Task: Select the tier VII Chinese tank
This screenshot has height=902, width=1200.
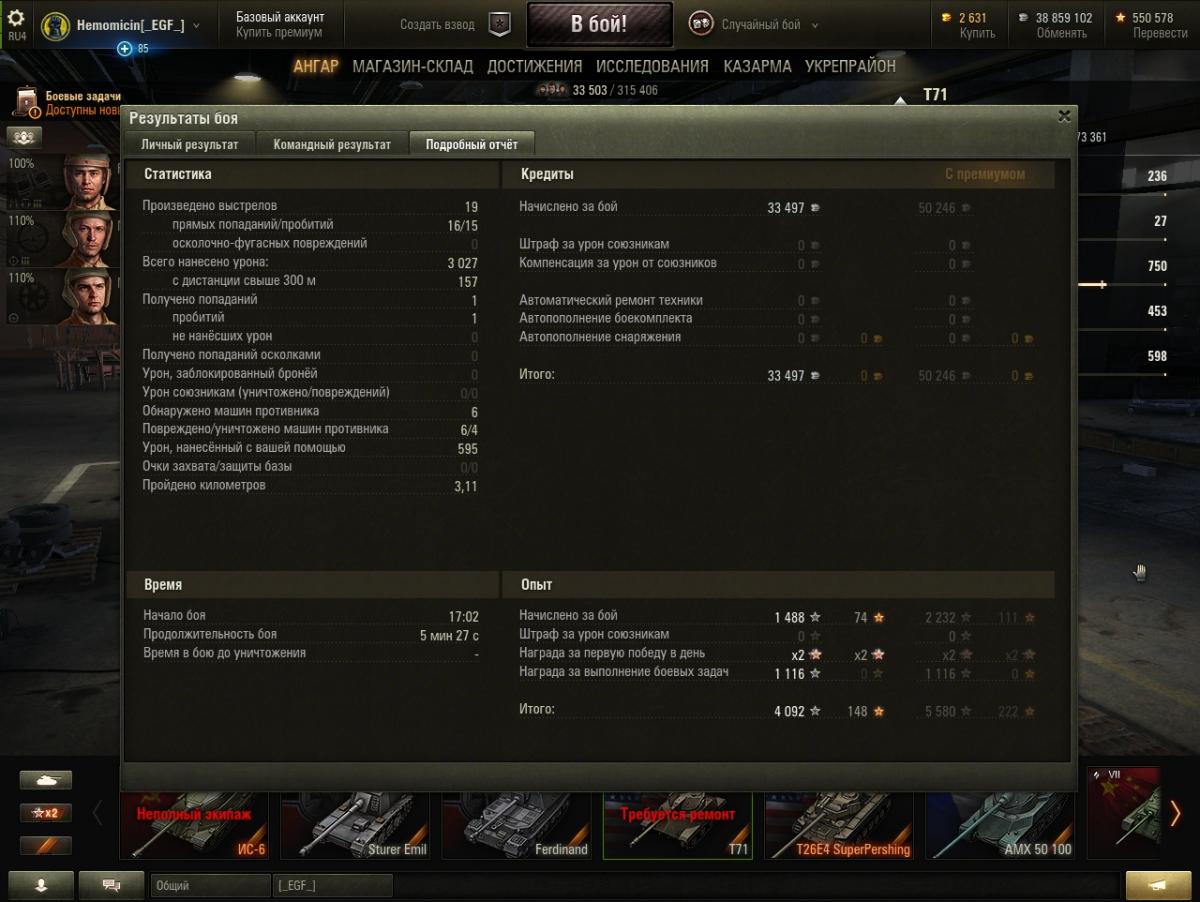Action: [1124, 813]
